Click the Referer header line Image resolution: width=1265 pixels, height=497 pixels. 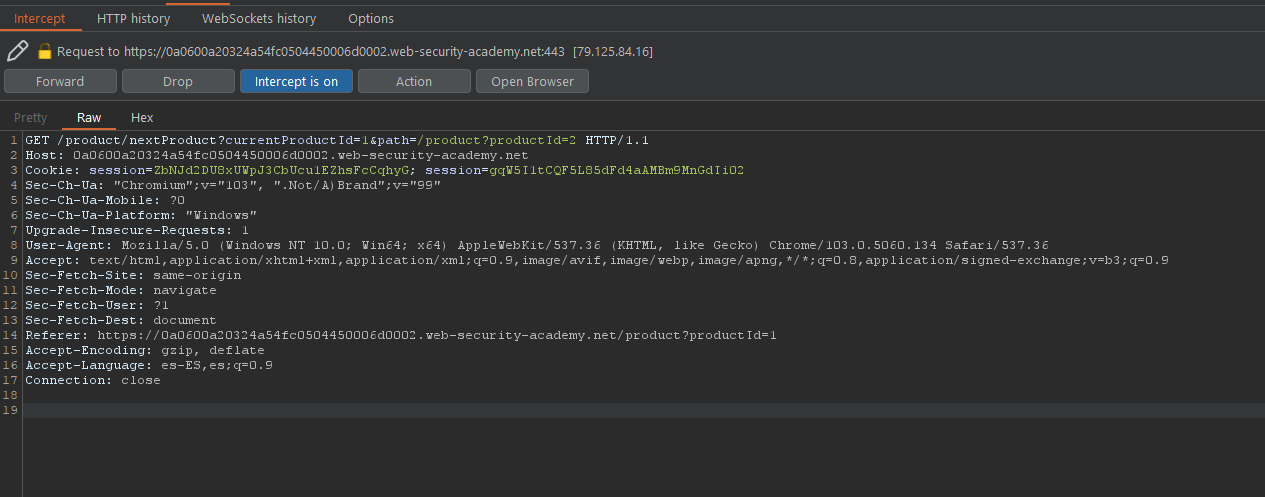pyautogui.click(x=401, y=335)
